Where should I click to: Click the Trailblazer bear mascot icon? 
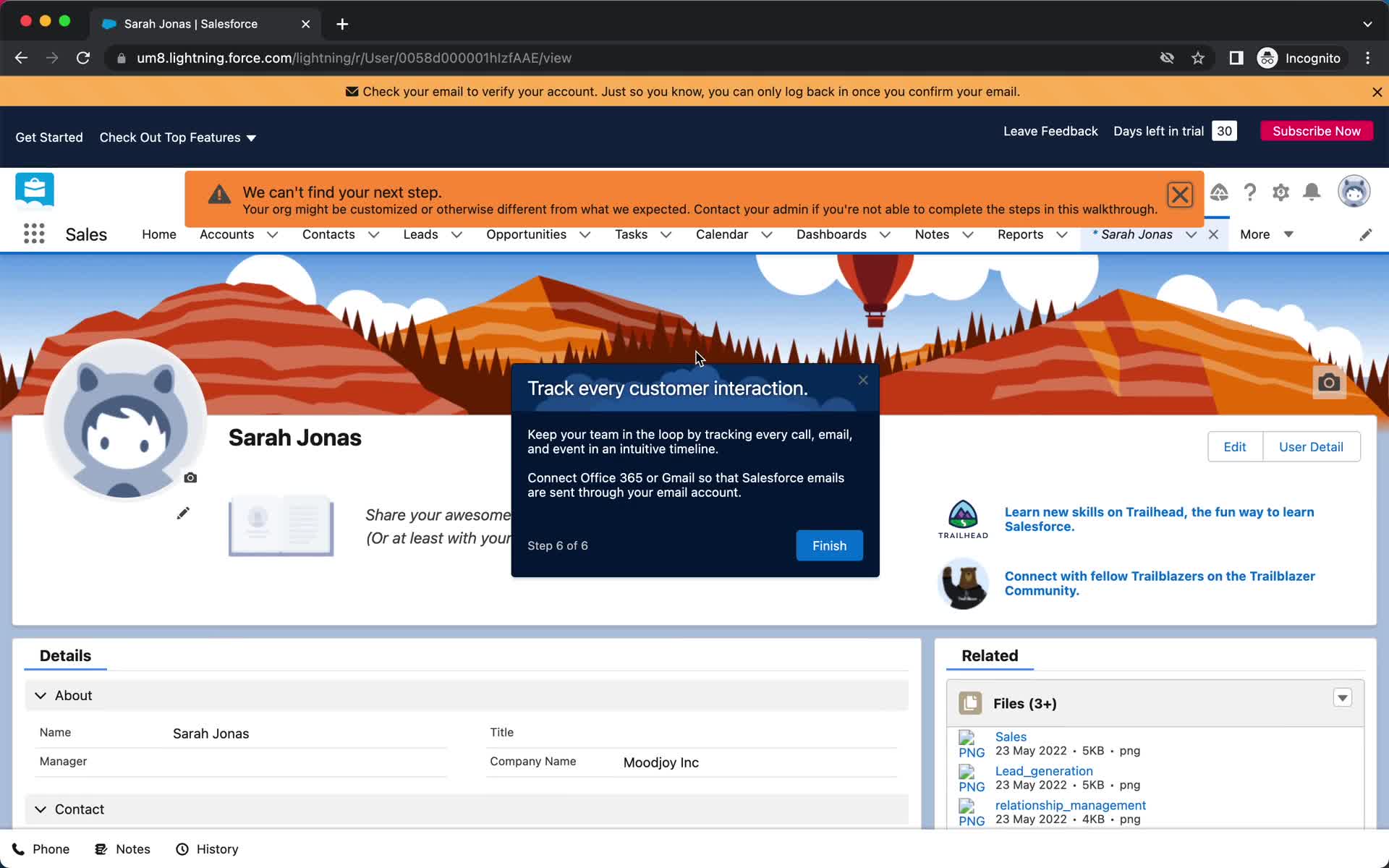coord(963,583)
